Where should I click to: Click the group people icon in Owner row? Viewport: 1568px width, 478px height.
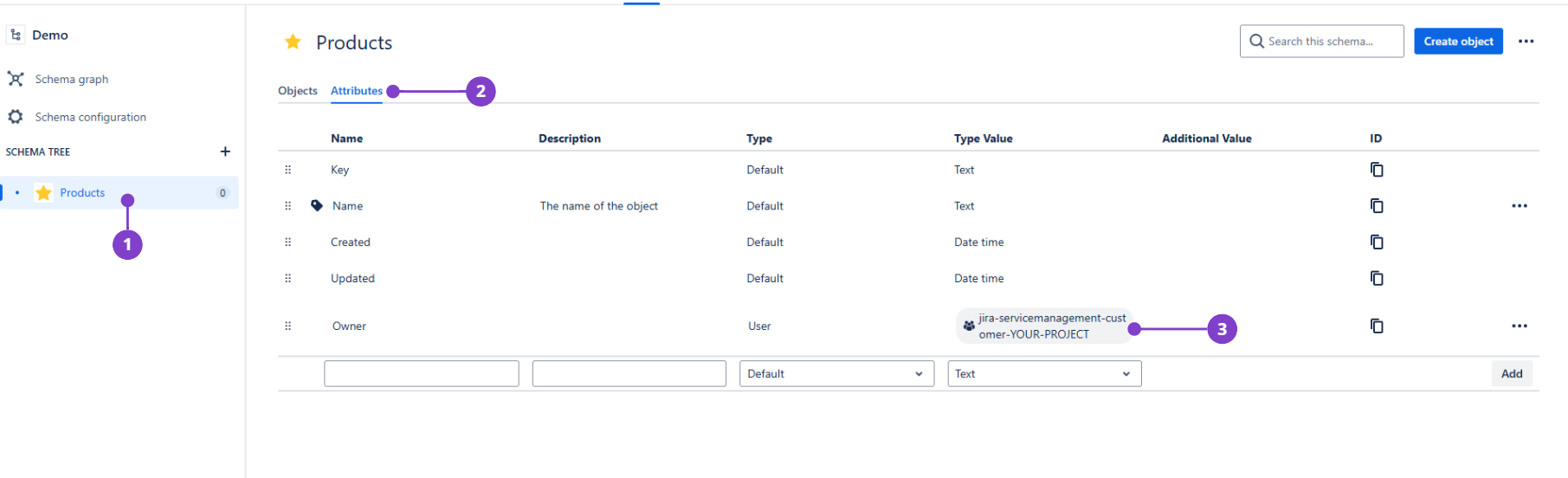969,326
